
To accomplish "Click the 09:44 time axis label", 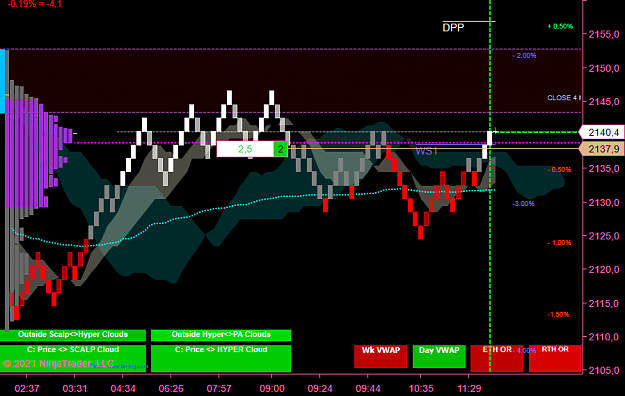I will point(368,388).
